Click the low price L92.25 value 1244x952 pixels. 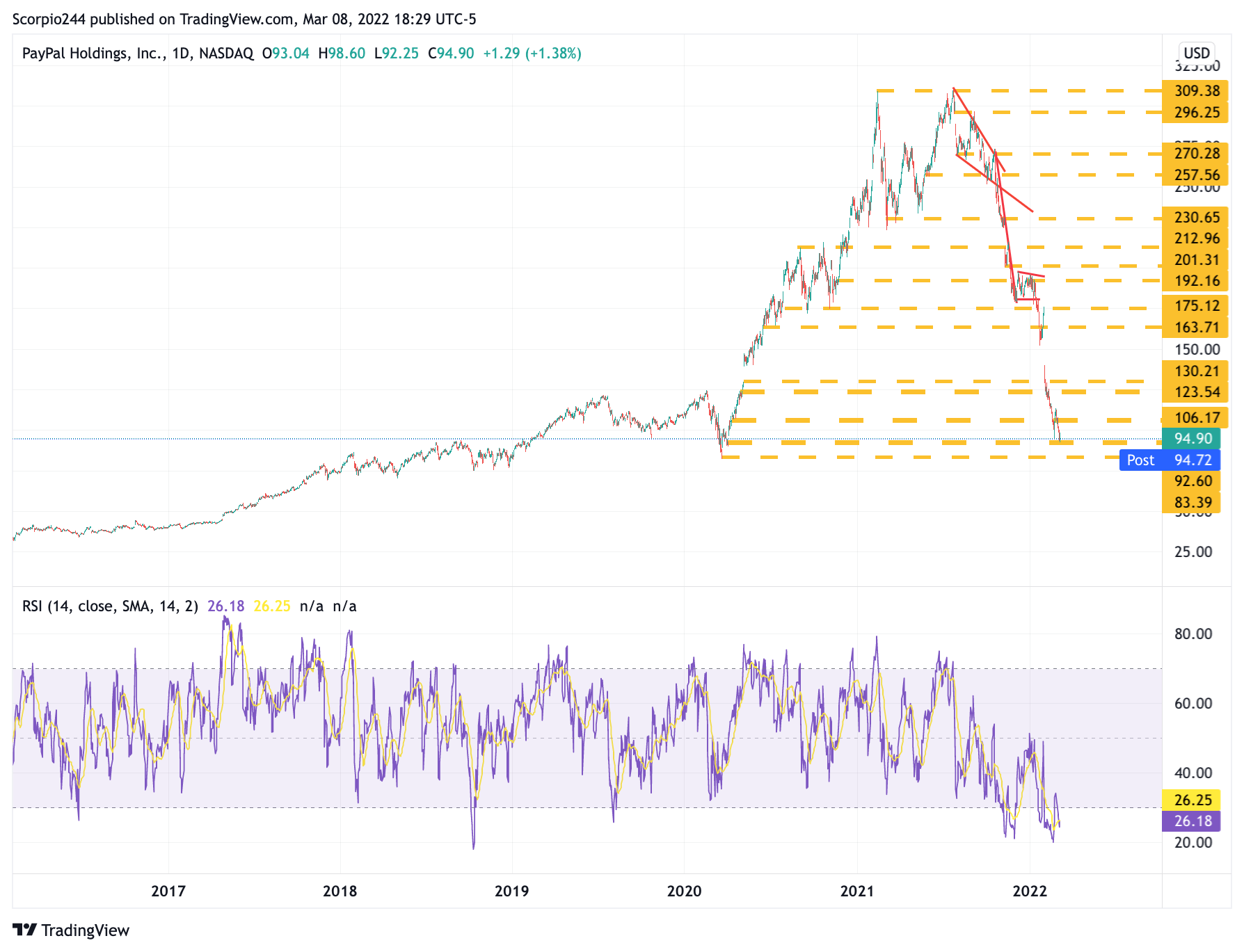point(397,54)
